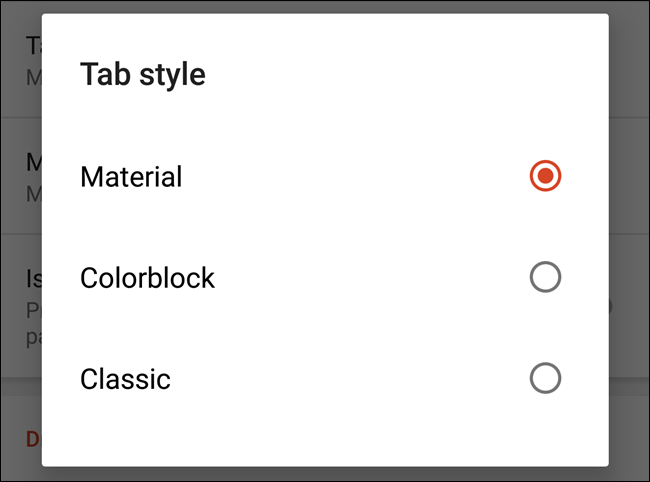The width and height of the screenshot is (650, 482).
Task: Click the Tab style dialog title
Action: coord(142,75)
